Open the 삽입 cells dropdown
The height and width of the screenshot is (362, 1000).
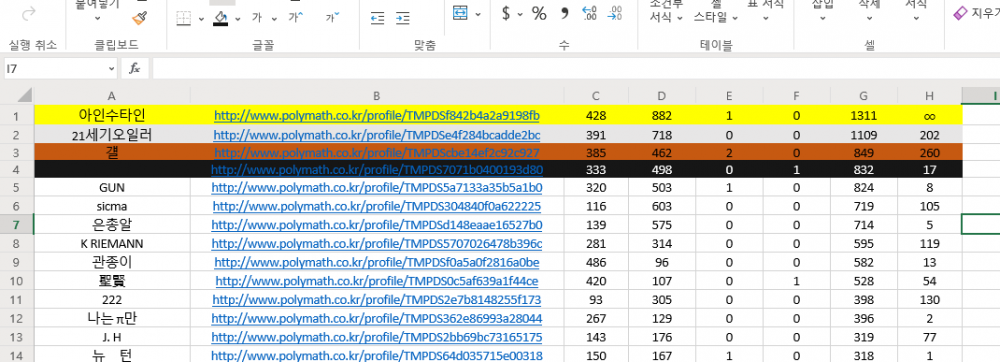pos(823,11)
